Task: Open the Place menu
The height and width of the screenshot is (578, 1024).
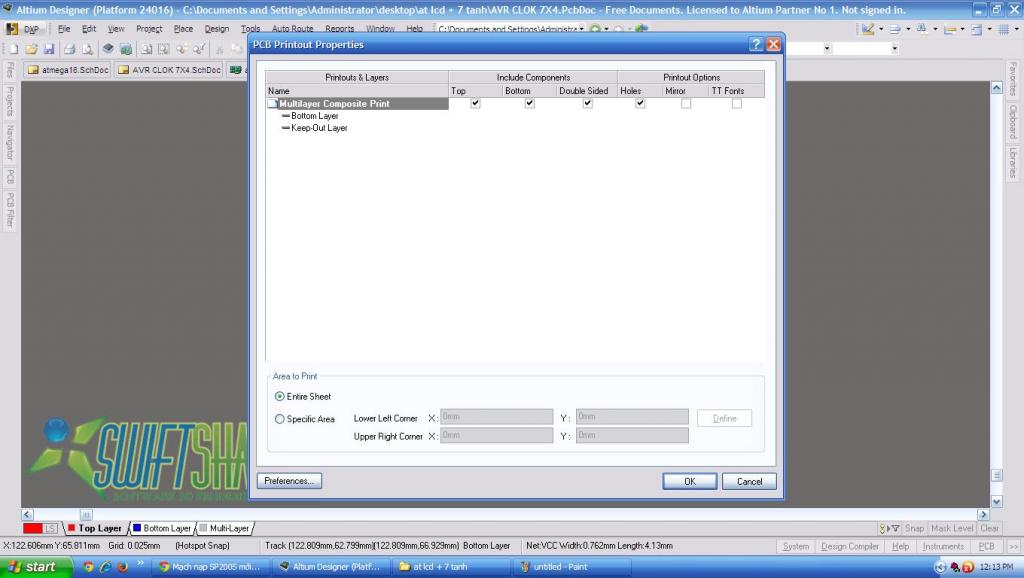Action: click(x=184, y=29)
